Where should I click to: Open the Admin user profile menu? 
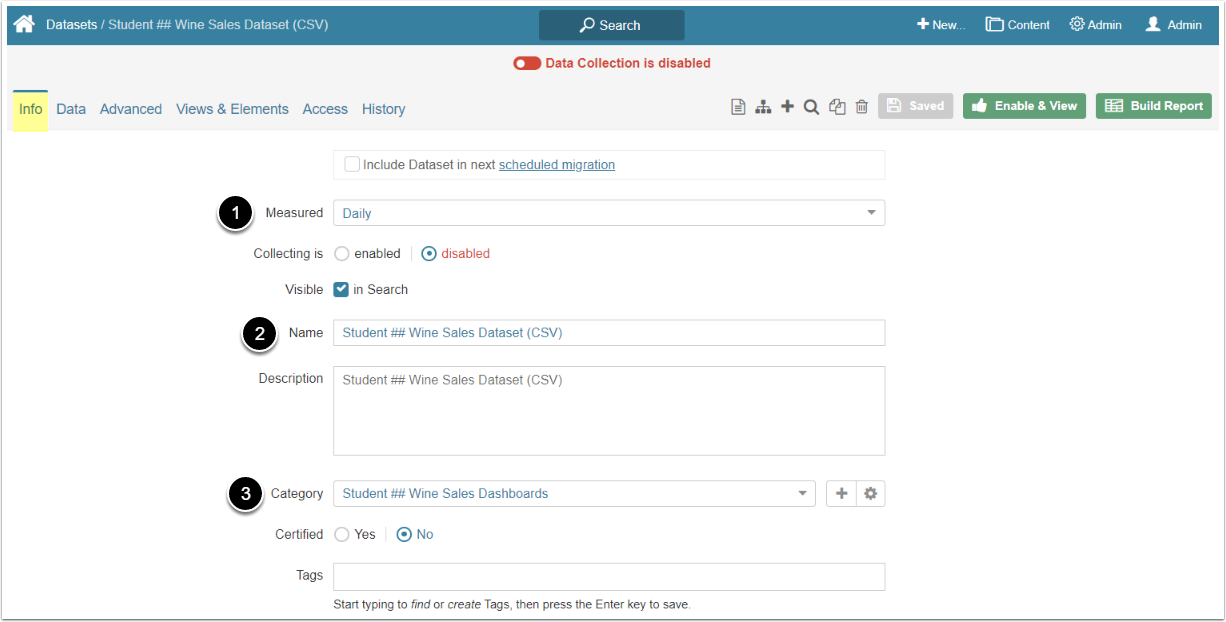(x=1174, y=25)
